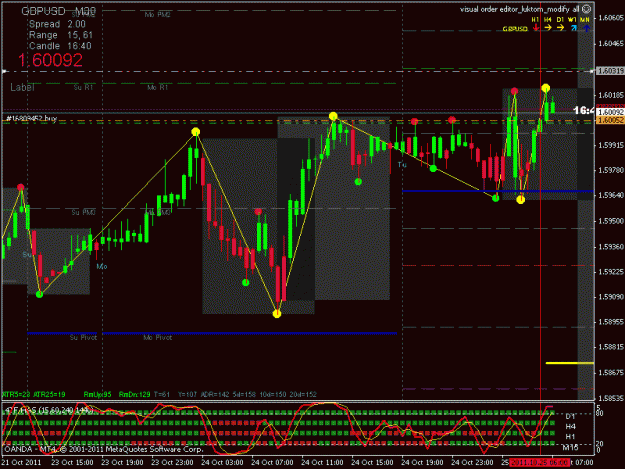
Task: Click the 'RmUp:95' readout
Action: coord(97,394)
